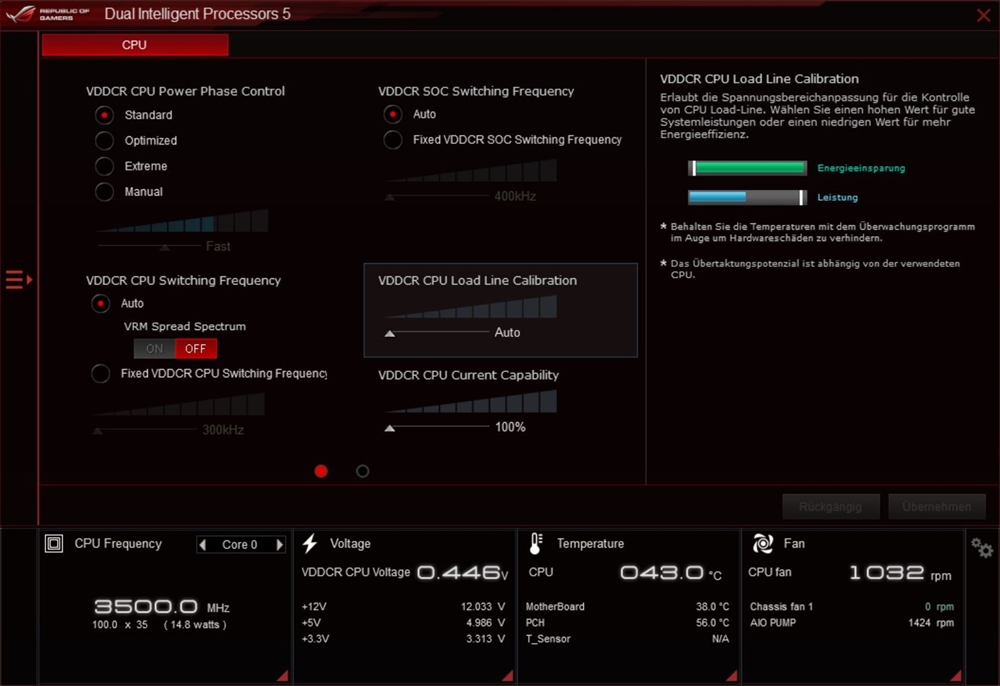Click the ROG Republic of Gamers logo

coord(48,13)
